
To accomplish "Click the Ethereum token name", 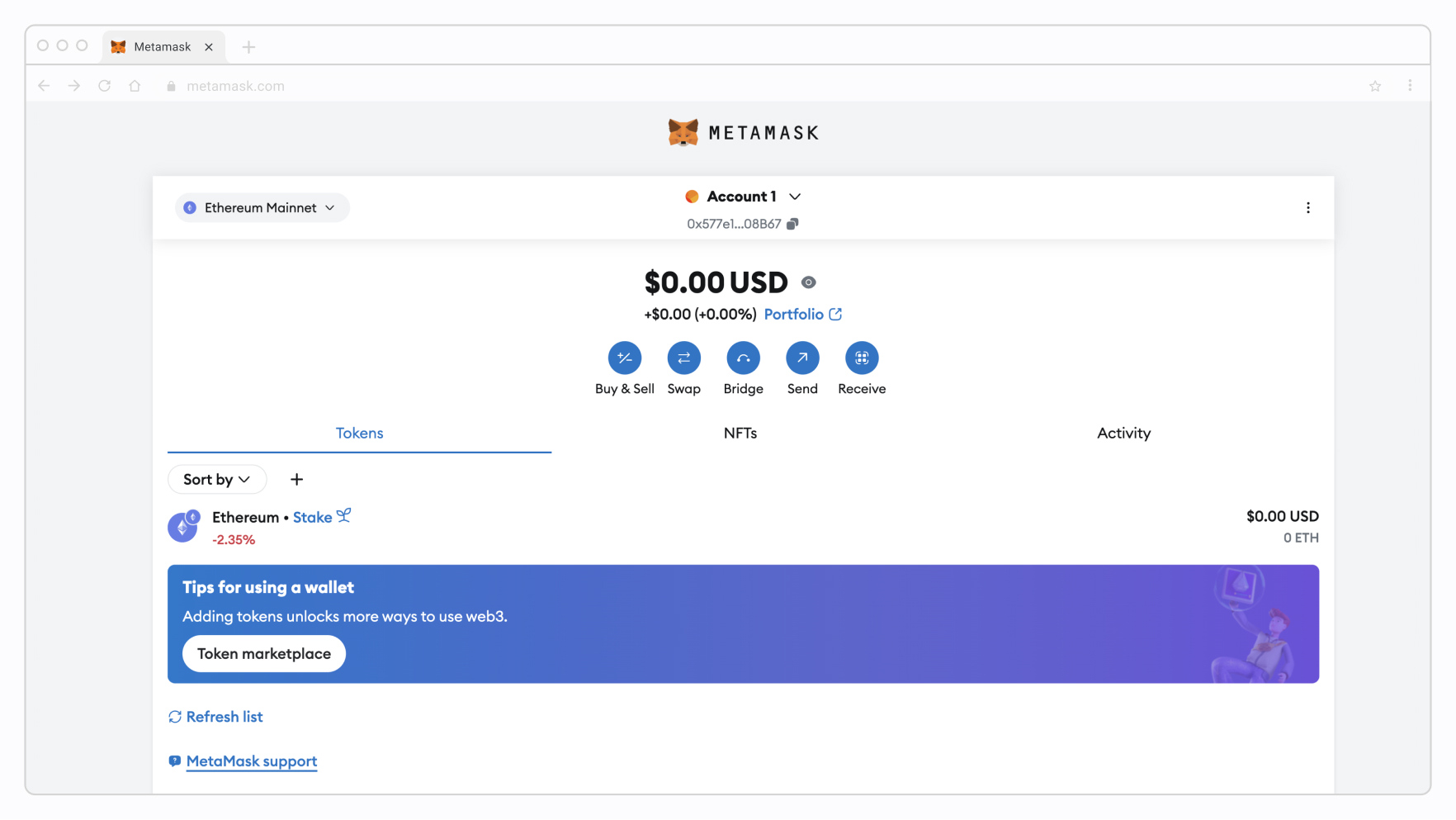I will click(245, 517).
